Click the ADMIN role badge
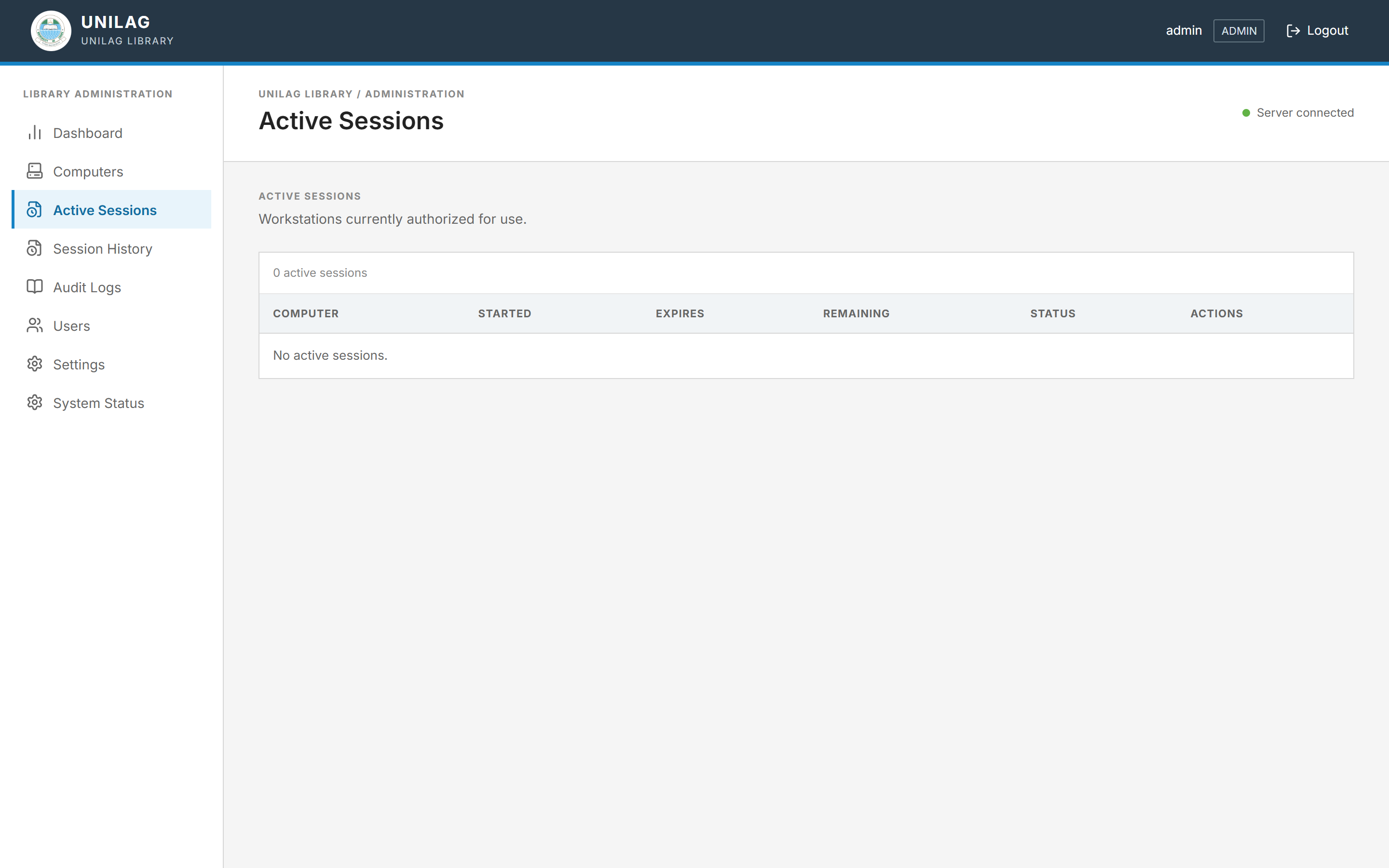Screen dimensions: 1389x868 (1239, 31)
